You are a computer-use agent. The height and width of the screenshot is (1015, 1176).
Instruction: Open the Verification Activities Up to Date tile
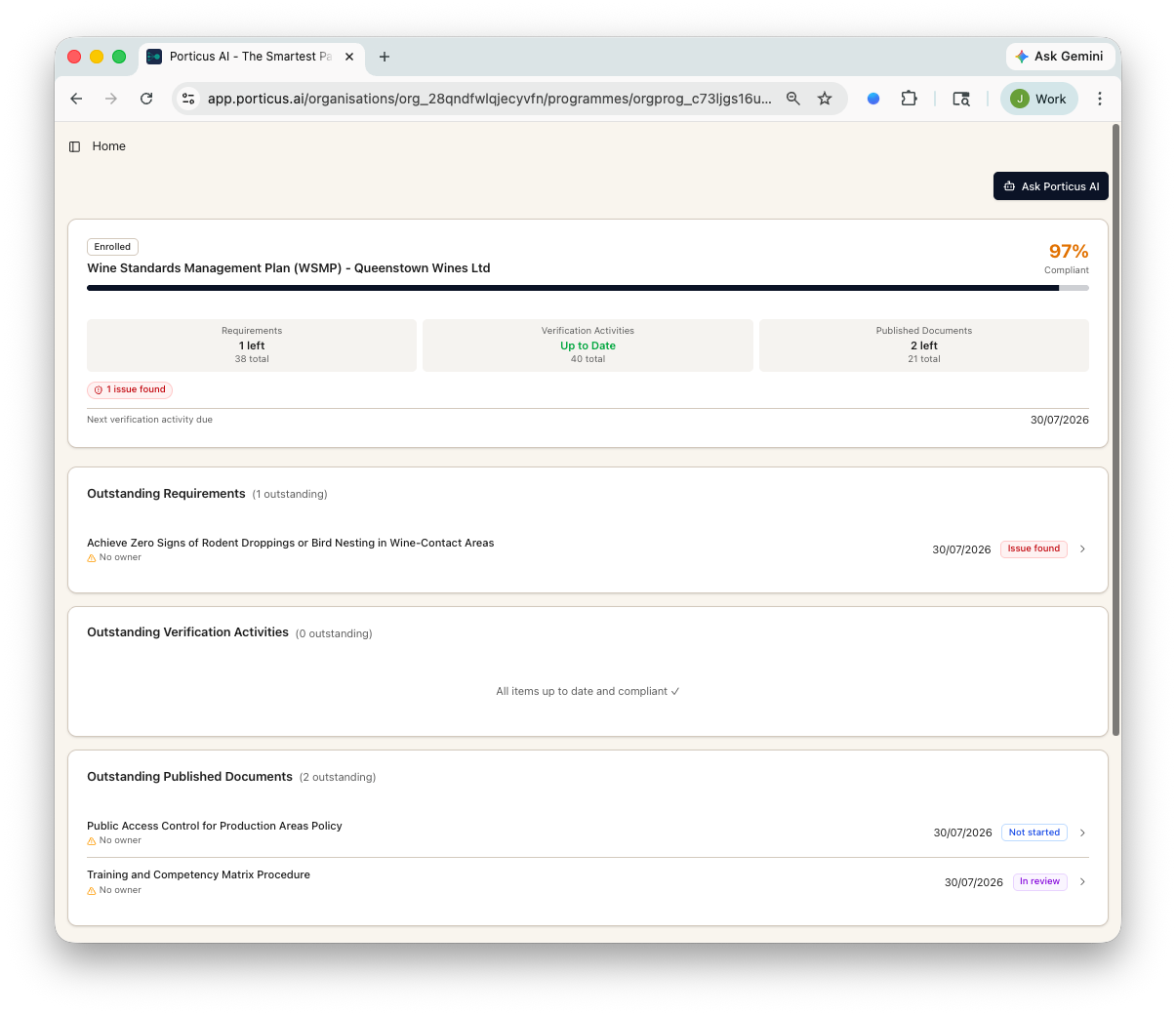(x=588, y=345)
